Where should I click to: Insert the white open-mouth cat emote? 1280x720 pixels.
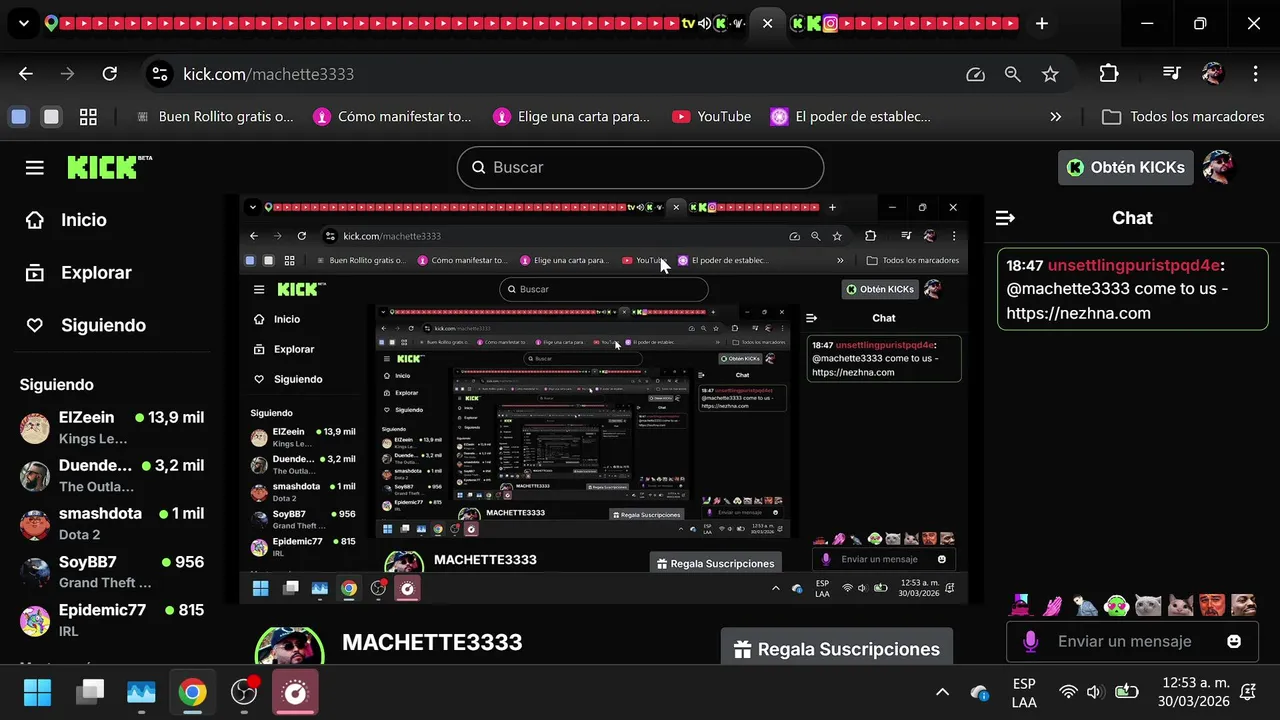tap(1181, 605)
